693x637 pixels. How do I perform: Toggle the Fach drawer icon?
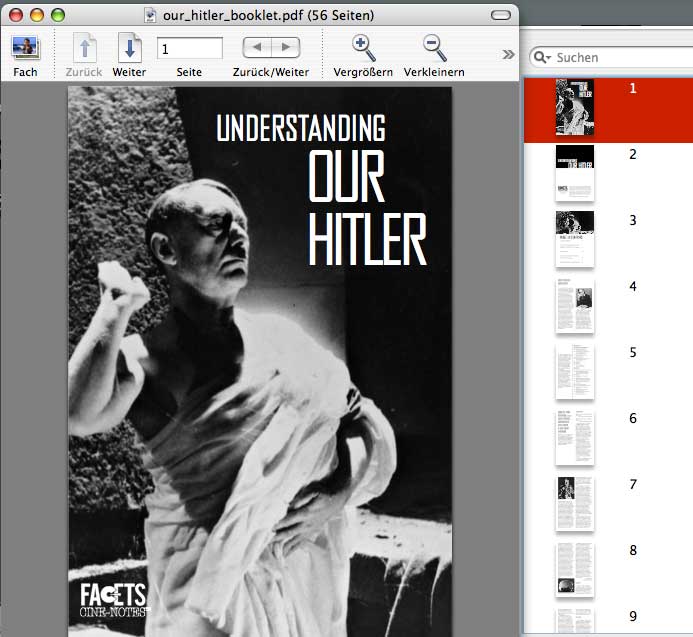[x=25, y=48]
